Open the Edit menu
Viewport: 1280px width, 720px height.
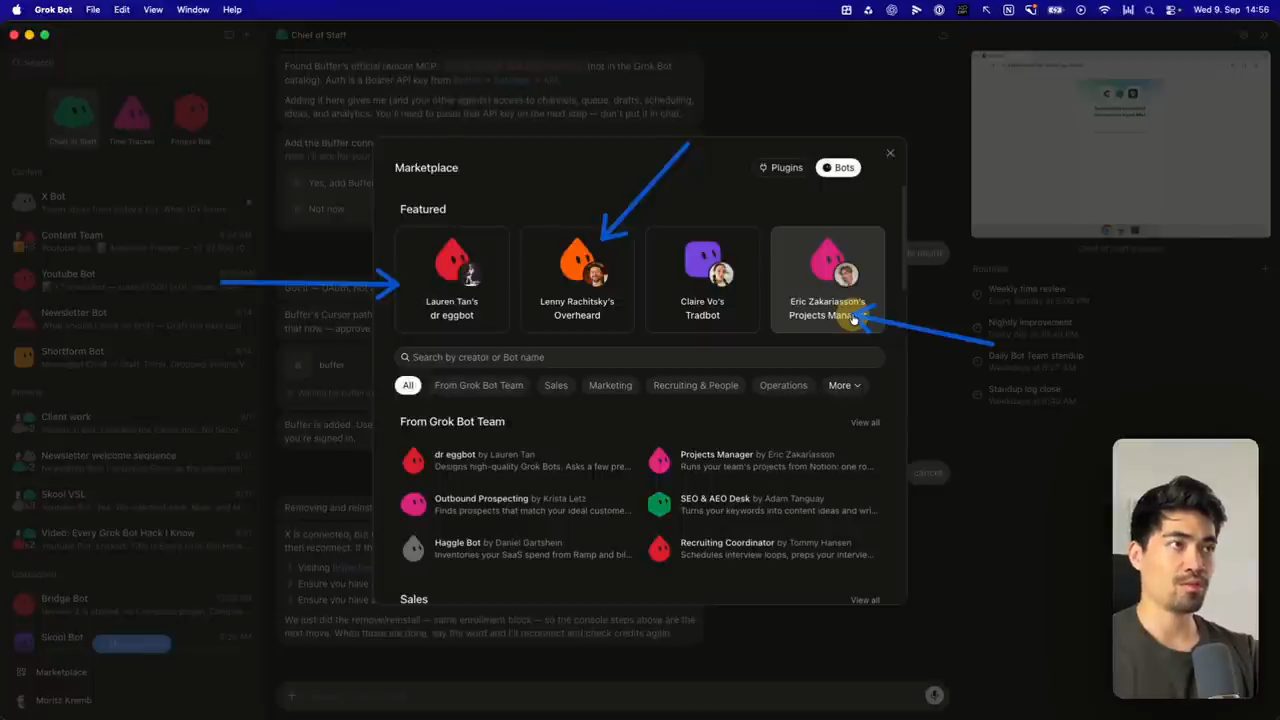(122, 10)
